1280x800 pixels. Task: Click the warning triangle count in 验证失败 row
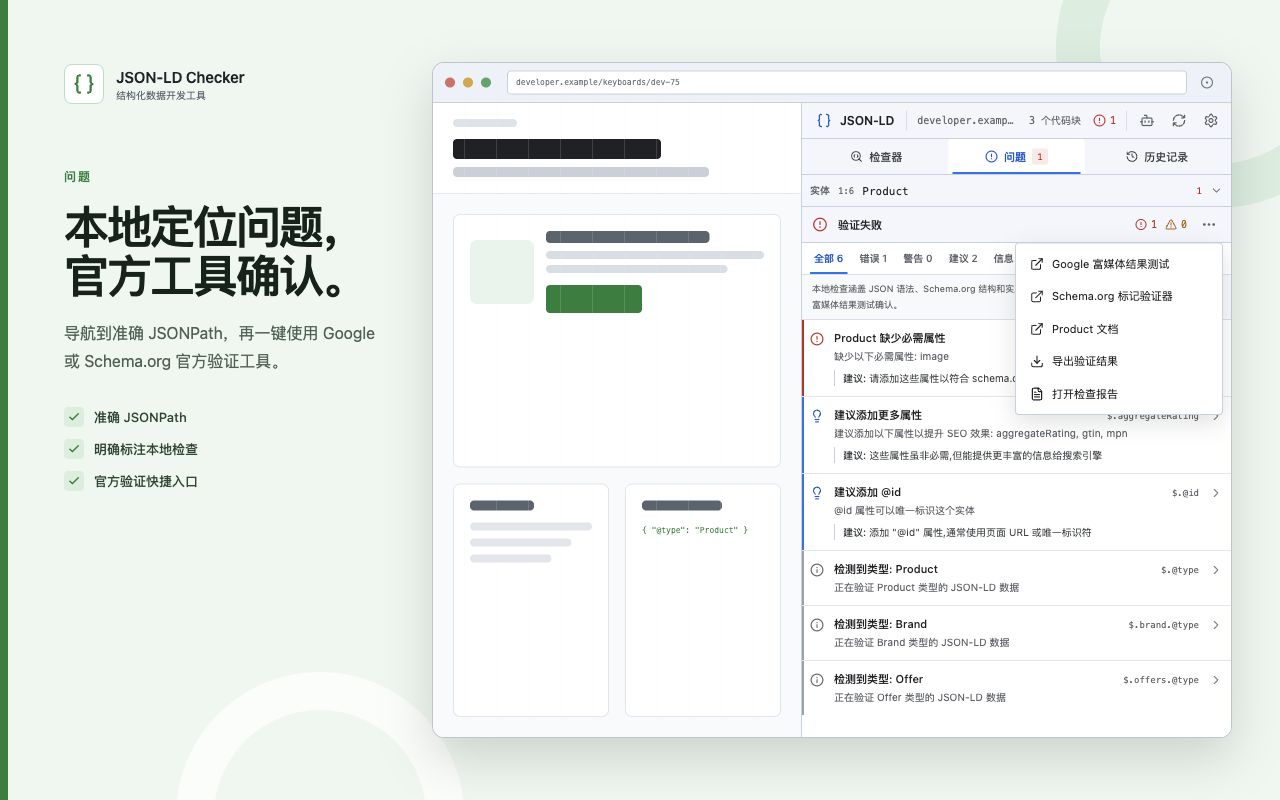(x=1176, y=225)
